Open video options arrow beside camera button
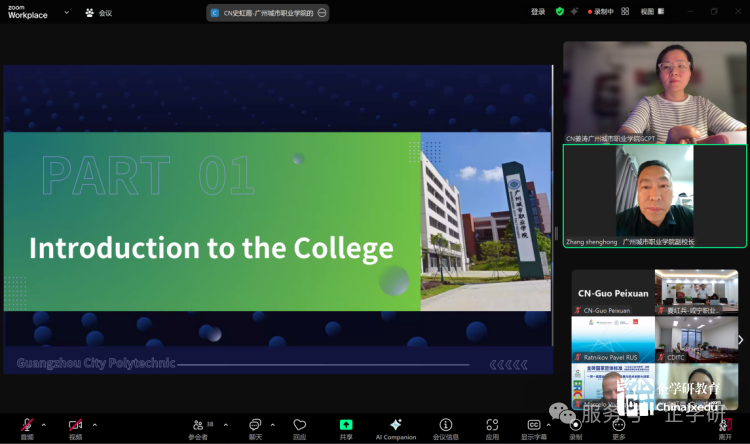Image resolution: width=750 pixels, height=444 pixels. click(x=94, y=425)
